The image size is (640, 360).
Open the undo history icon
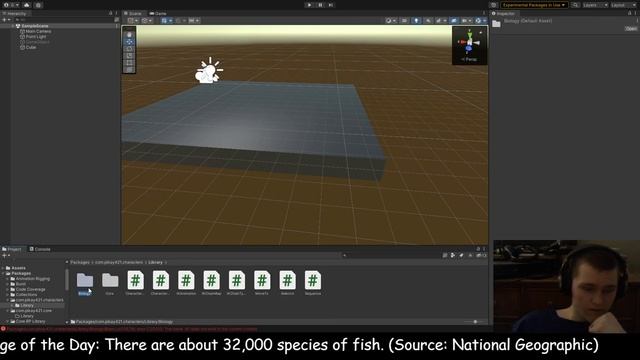point(493,5)
